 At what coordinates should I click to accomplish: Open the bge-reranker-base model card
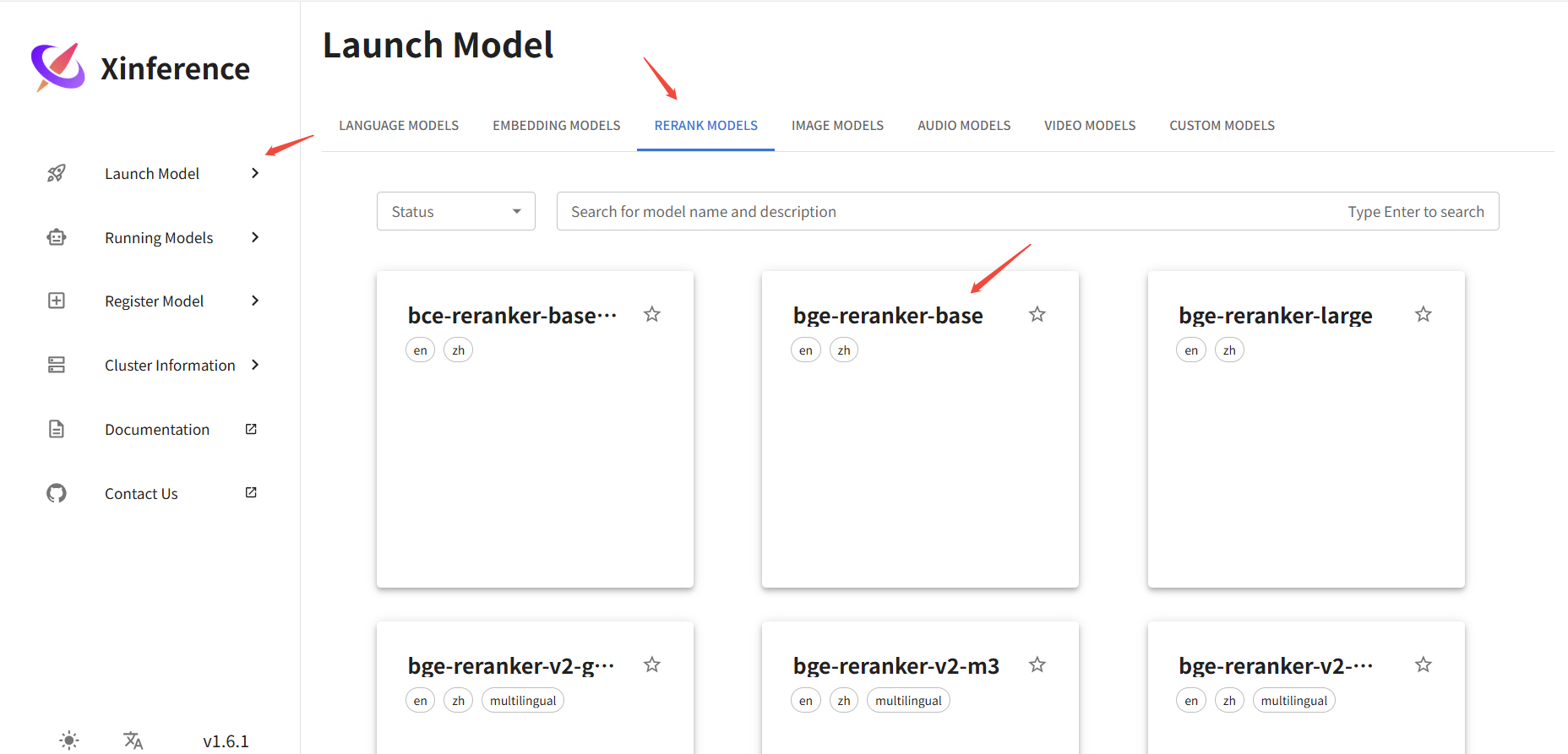click(920, 429)
